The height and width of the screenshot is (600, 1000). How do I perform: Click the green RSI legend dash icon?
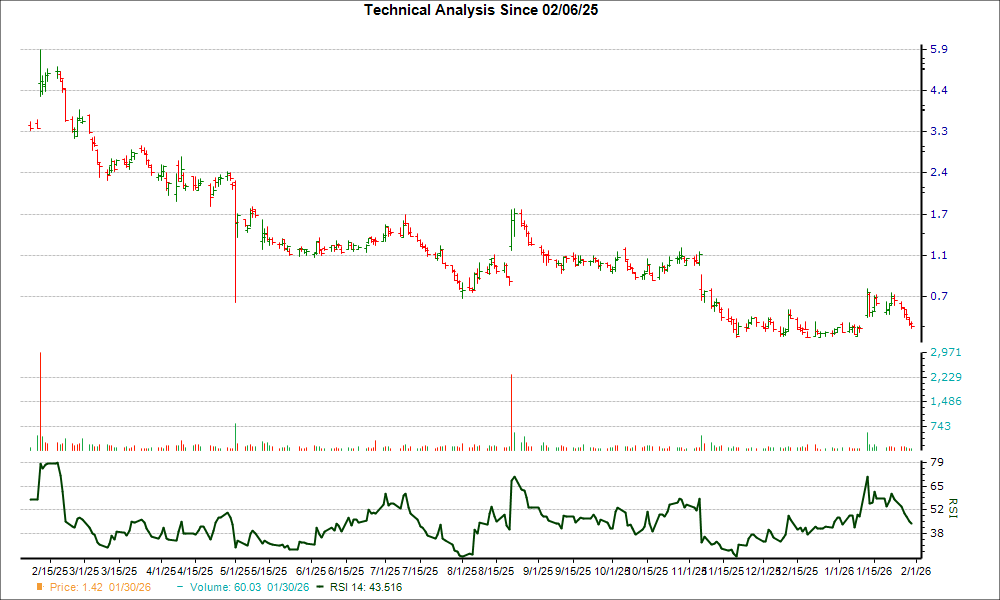click(318, 588)
